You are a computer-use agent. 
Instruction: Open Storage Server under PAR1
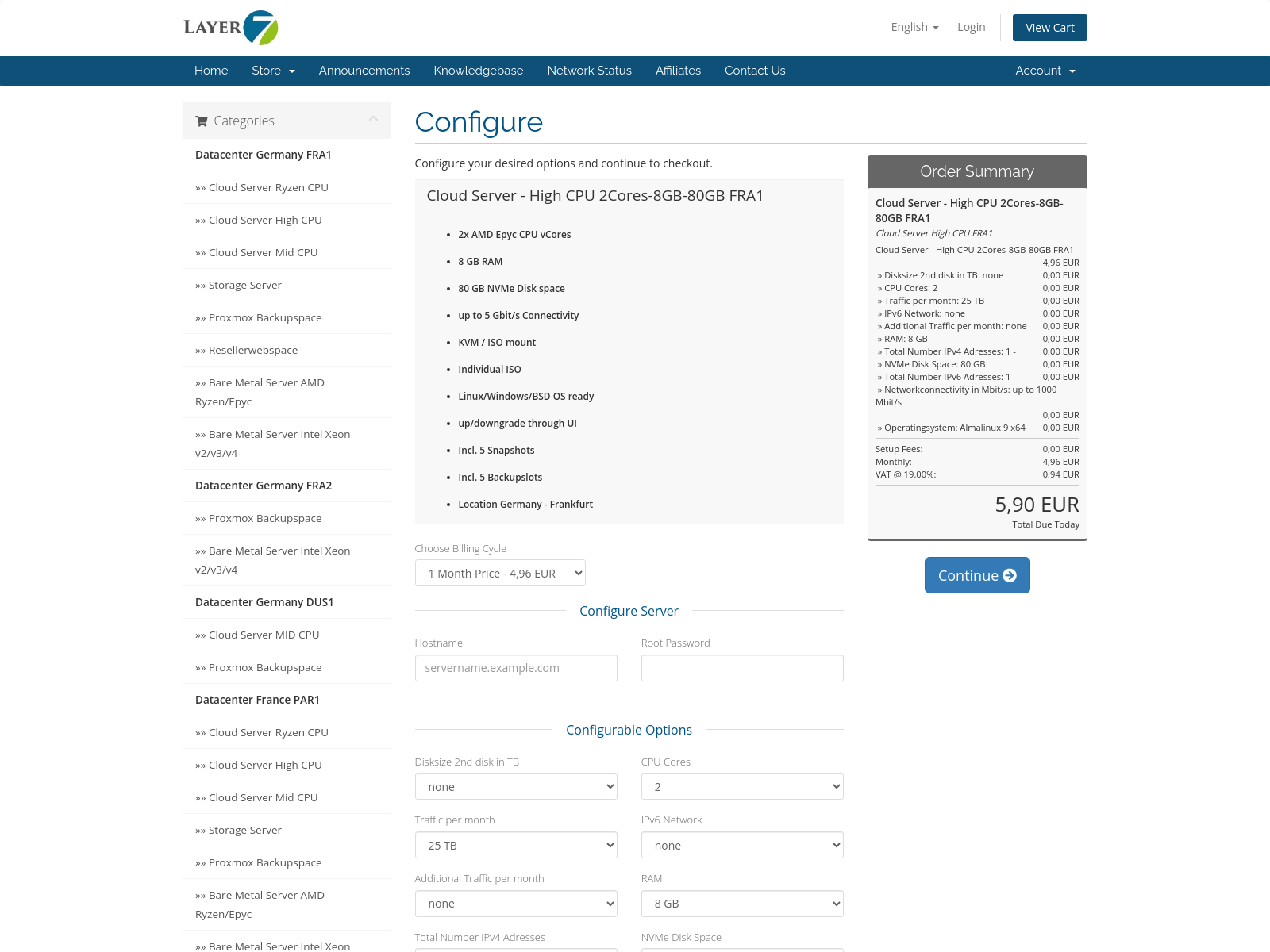tap(287, 830)
